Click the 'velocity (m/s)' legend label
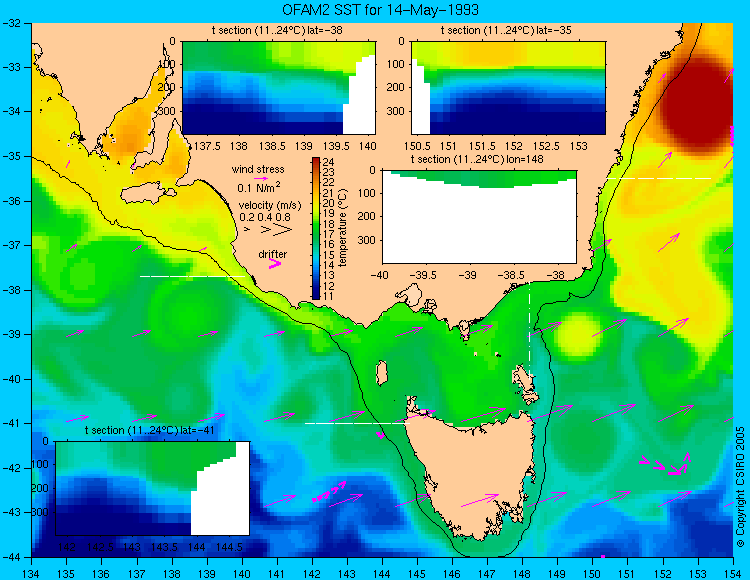This screenshot has height=580, width=750. 270,206
